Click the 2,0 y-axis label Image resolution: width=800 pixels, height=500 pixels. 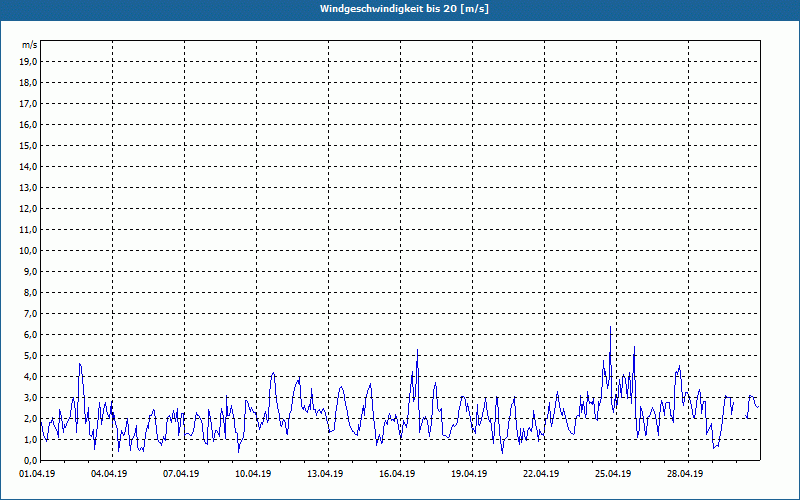click(x=30, y=418)
